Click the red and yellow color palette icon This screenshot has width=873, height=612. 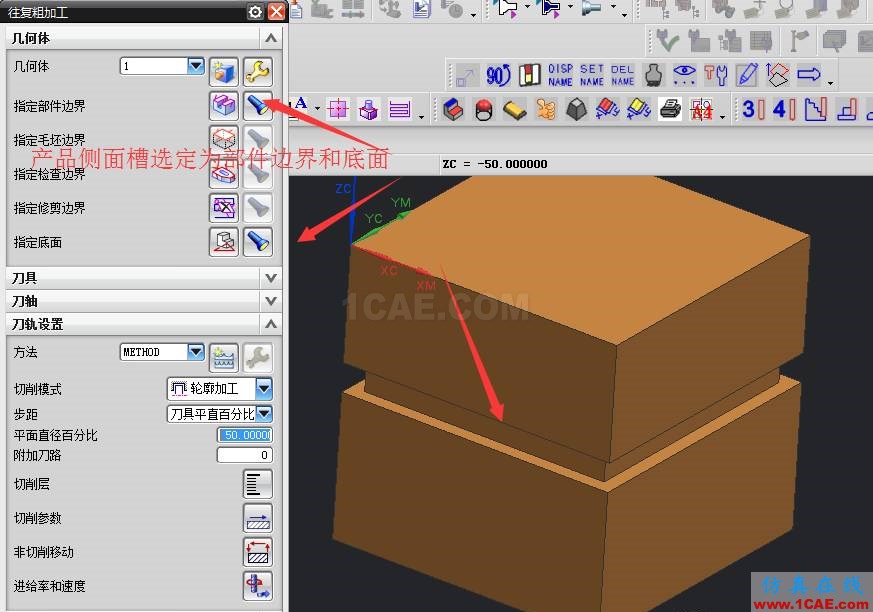pos(529,75)
